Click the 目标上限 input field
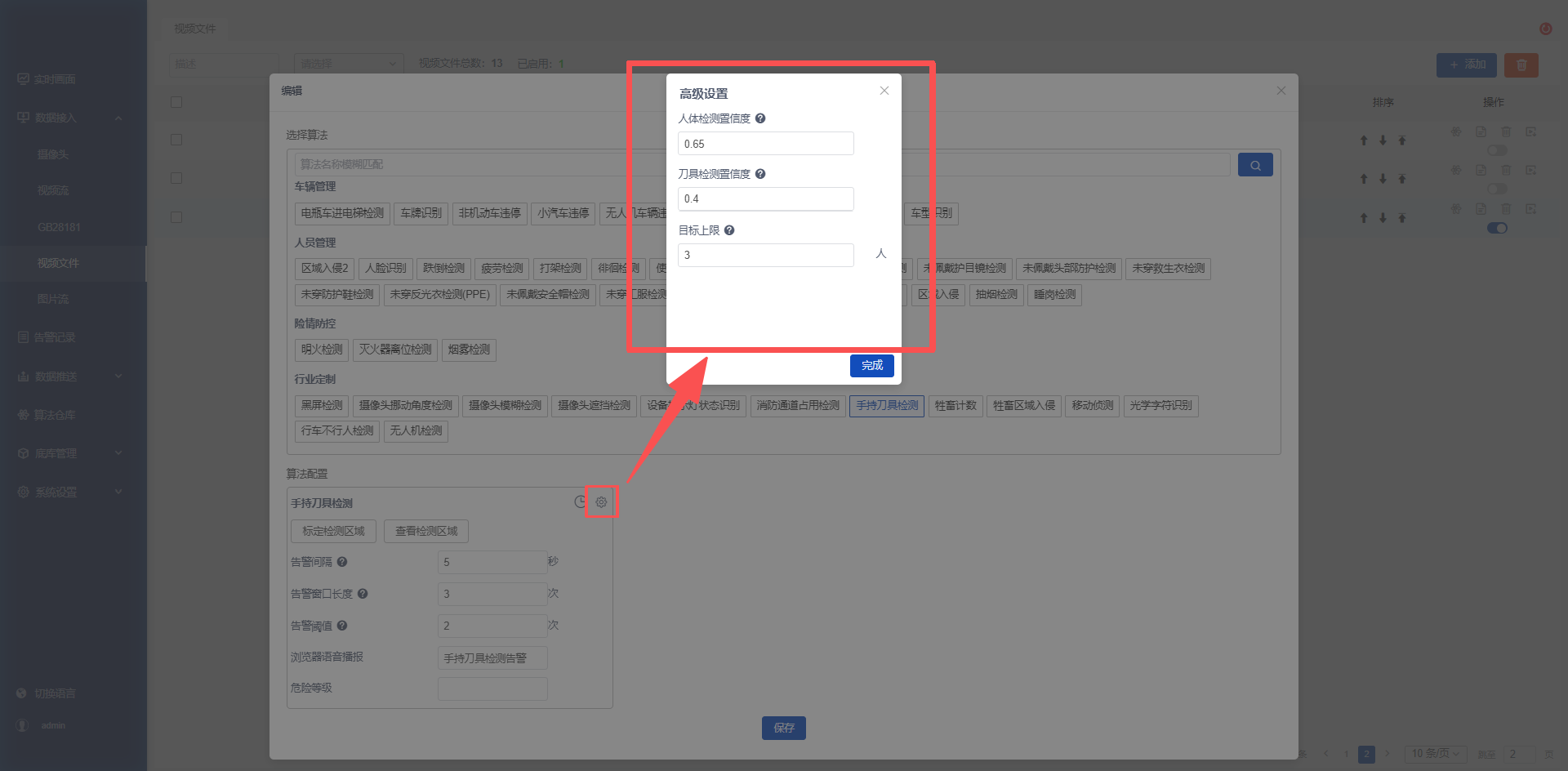 [x=766, y=255]
